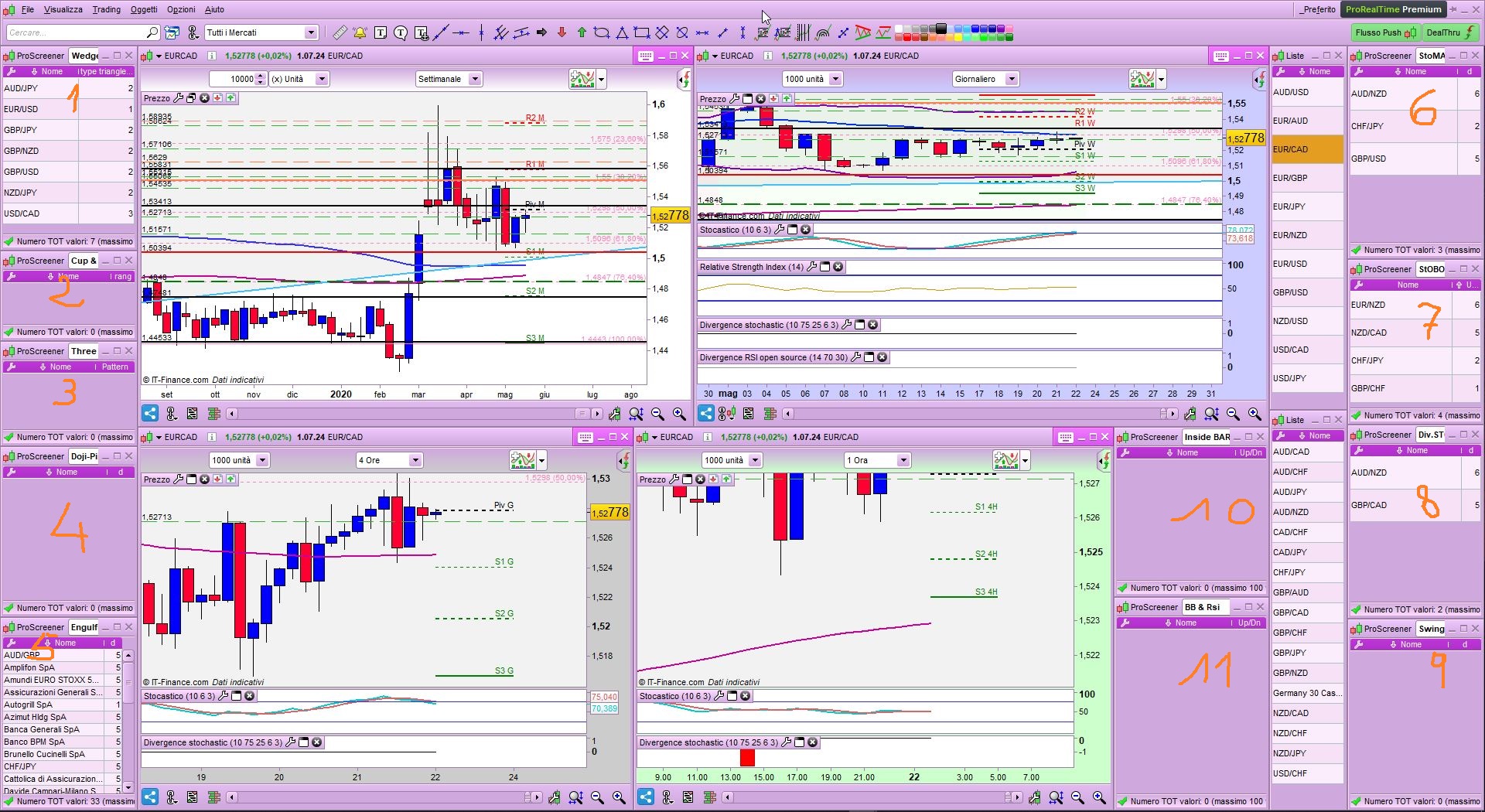The image size is (1485, 812).
Task: Select Brunello Cucinelli SpA in Engulf screener
Action: coord(62,754)
